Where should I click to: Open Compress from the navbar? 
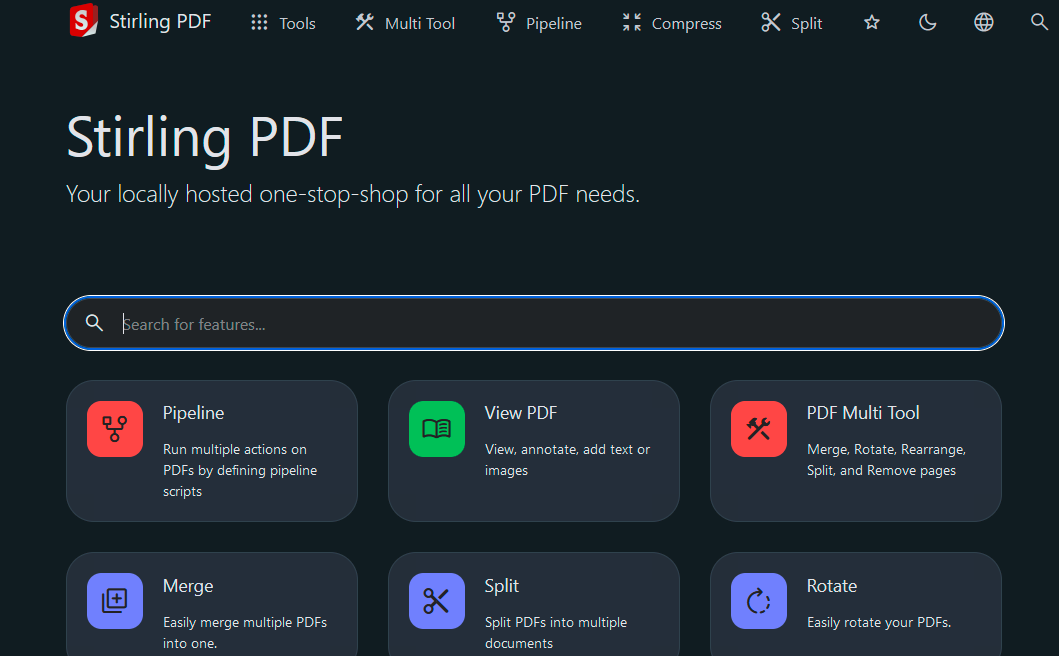tap(671, 23)
